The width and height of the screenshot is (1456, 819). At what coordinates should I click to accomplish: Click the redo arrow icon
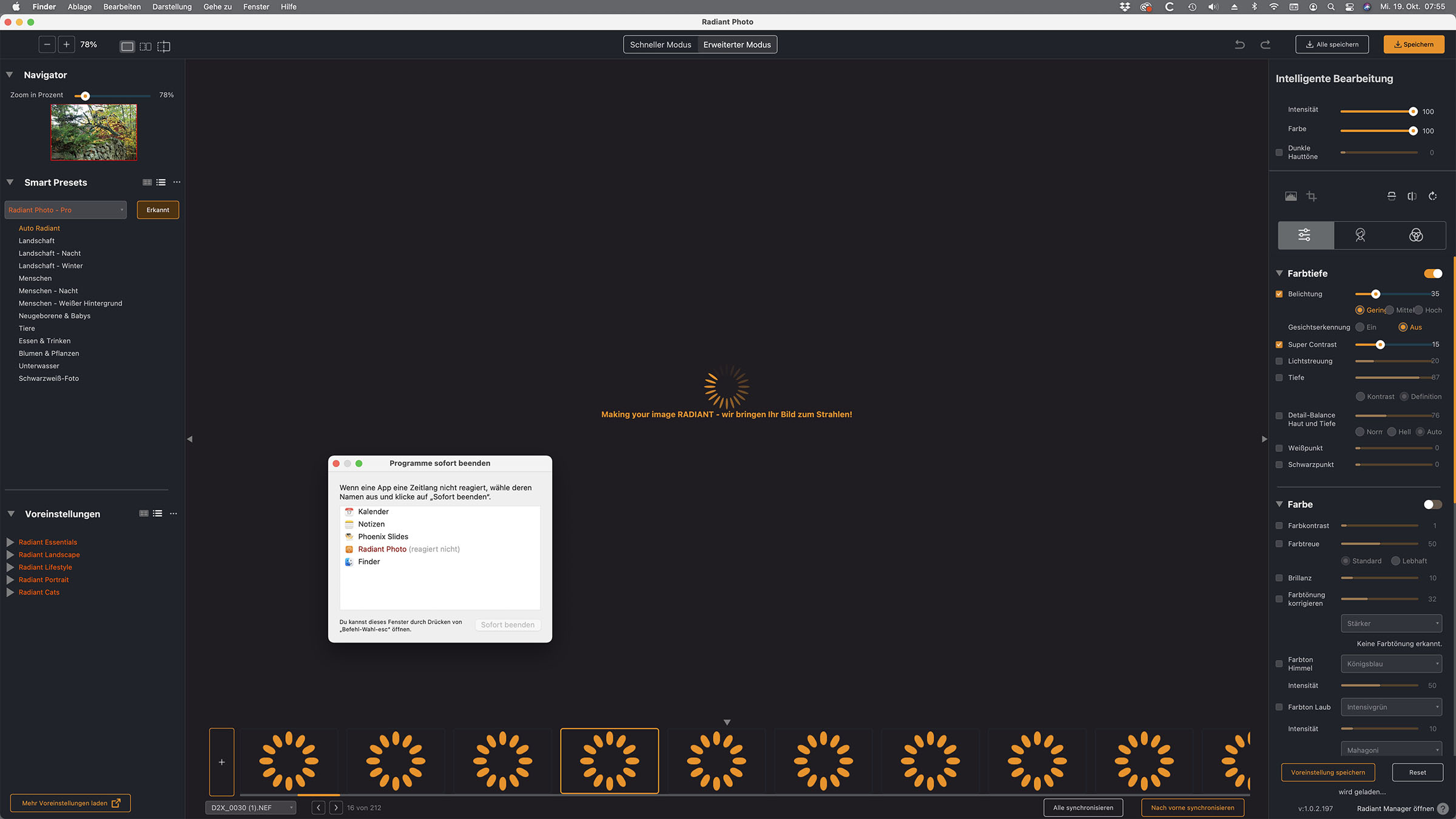click(x=1266, y=45)
